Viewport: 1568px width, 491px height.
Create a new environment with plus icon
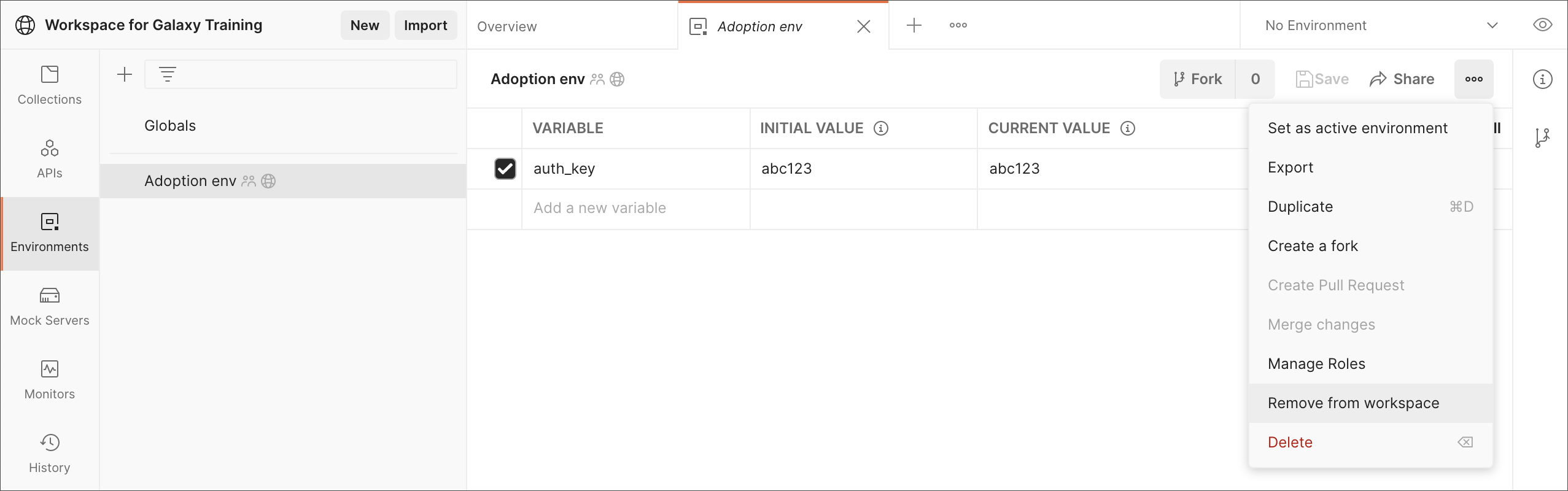[x=125, y=75]
